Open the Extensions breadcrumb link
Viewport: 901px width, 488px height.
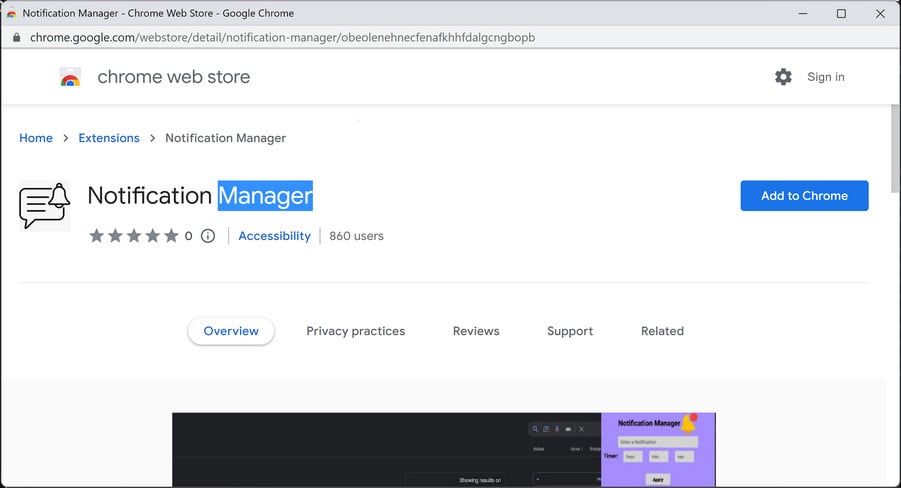(x=109, y=138)
